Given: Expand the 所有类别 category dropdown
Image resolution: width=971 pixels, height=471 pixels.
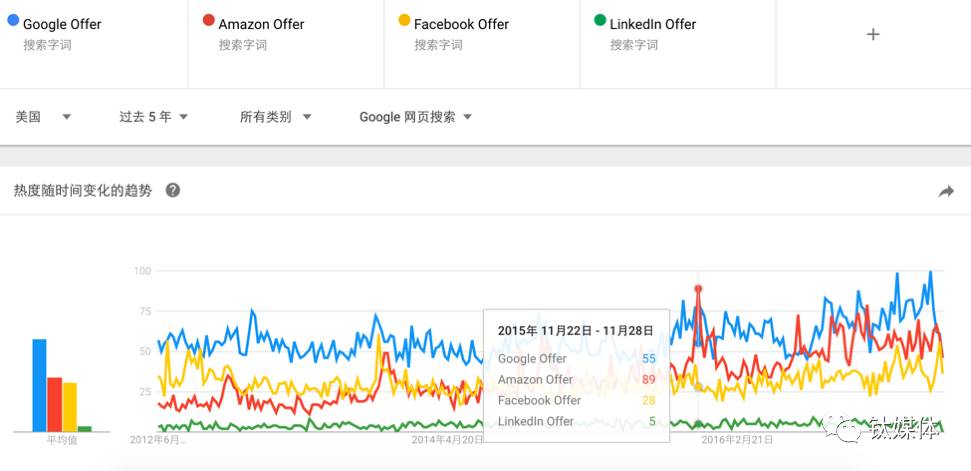Looking at the screenshot, I should [276, 117].
